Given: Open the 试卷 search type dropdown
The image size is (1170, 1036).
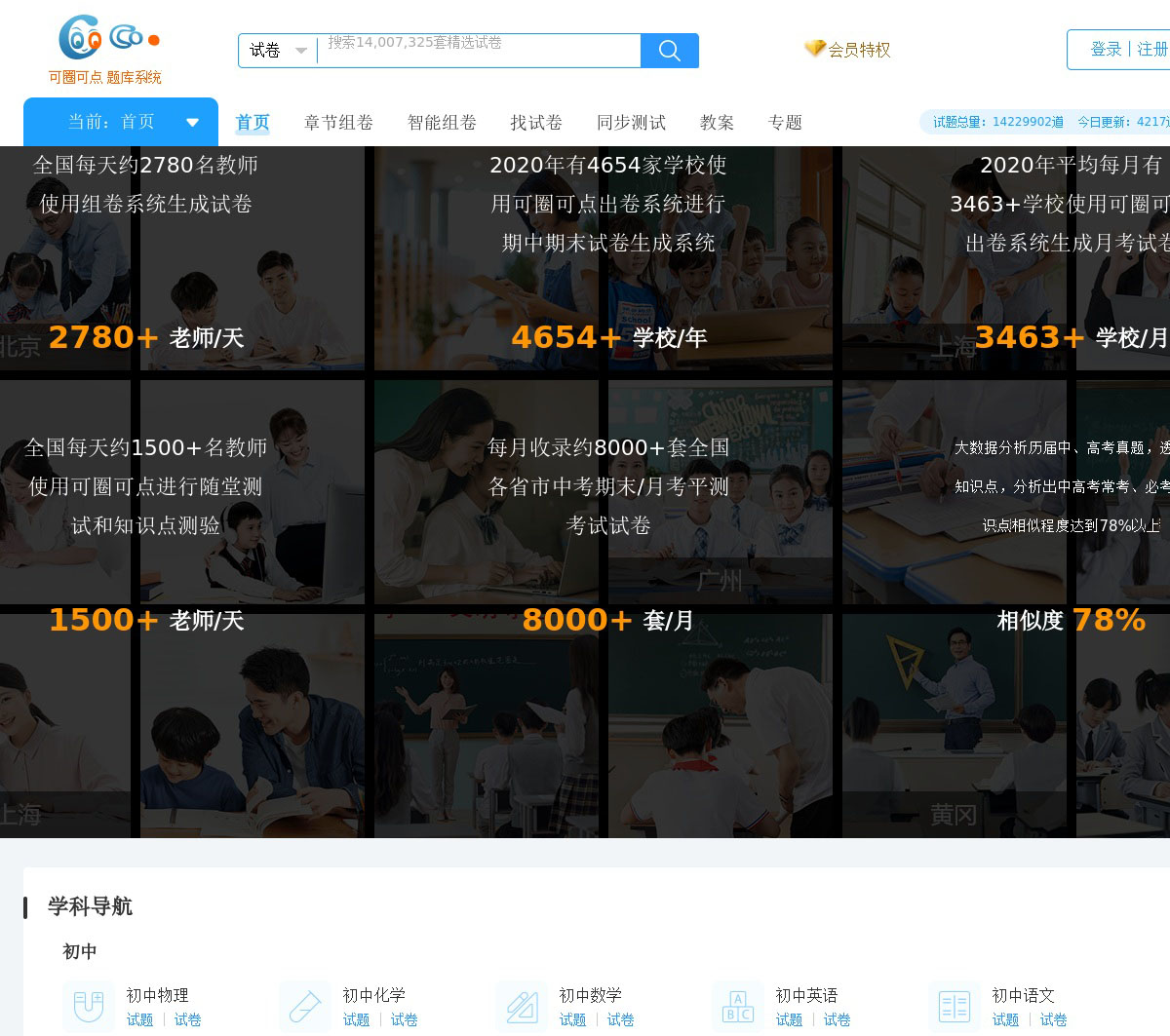Looking at the screenshot, I should 278,51.
